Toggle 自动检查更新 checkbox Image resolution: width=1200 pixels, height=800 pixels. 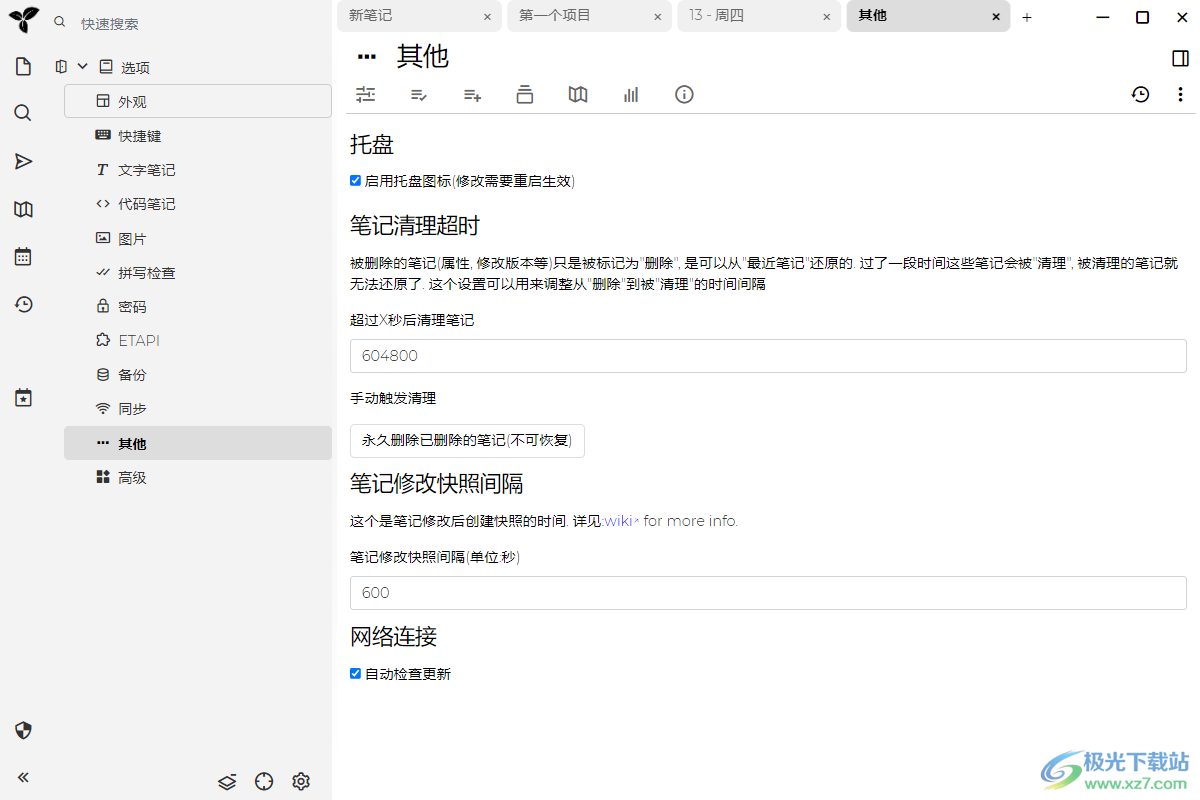click(x=355, y=674)
